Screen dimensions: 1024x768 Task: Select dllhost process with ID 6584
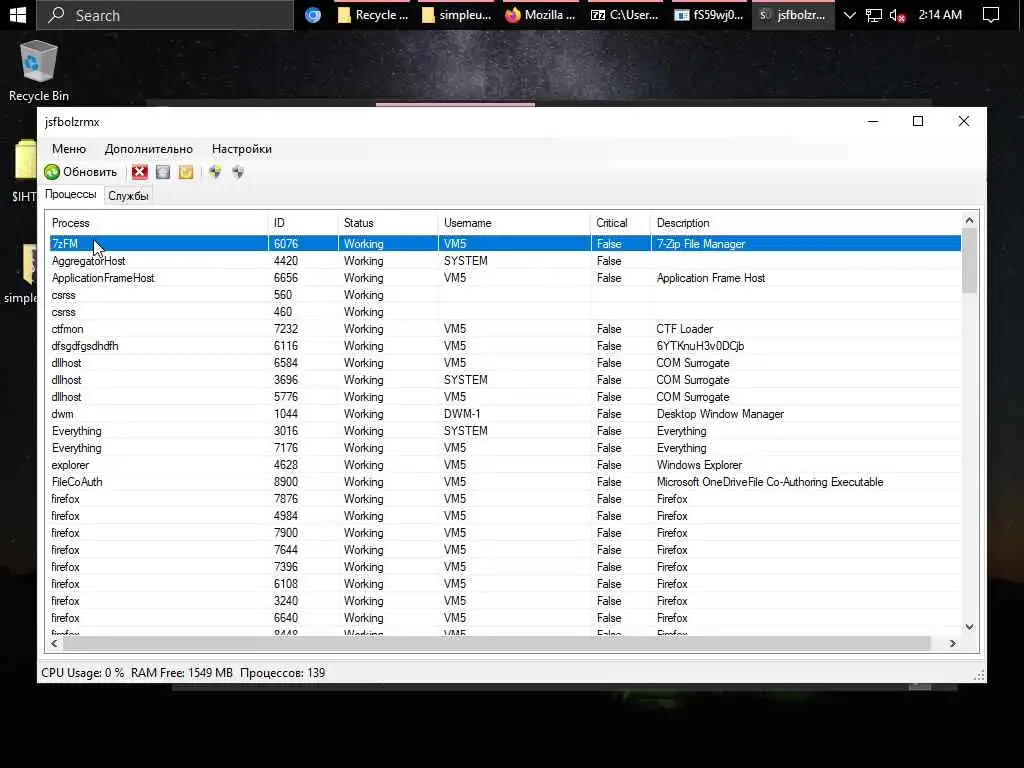[x=505, y=362]
